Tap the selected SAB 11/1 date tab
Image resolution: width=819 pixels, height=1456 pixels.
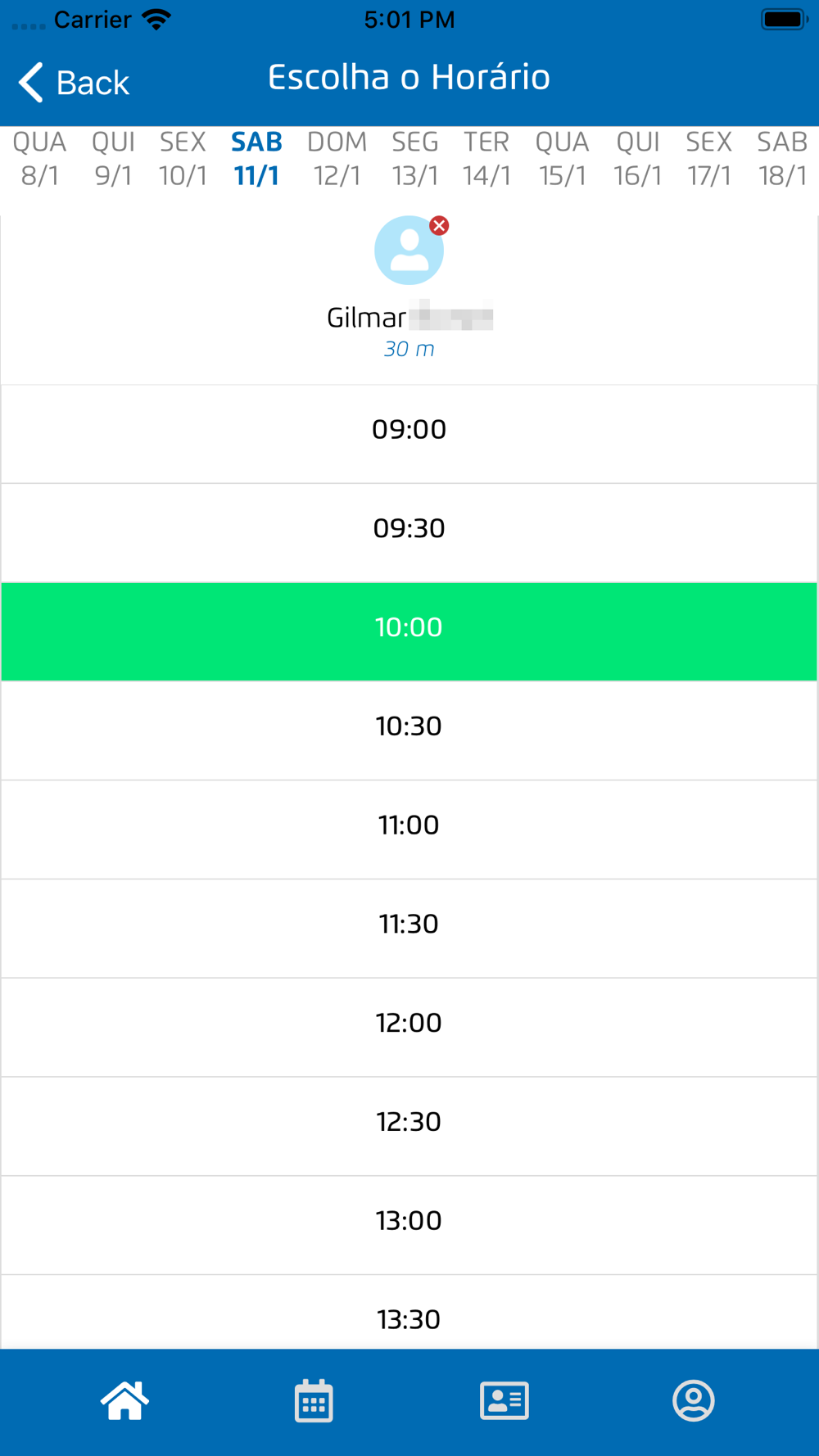click(x=256, y=159)
